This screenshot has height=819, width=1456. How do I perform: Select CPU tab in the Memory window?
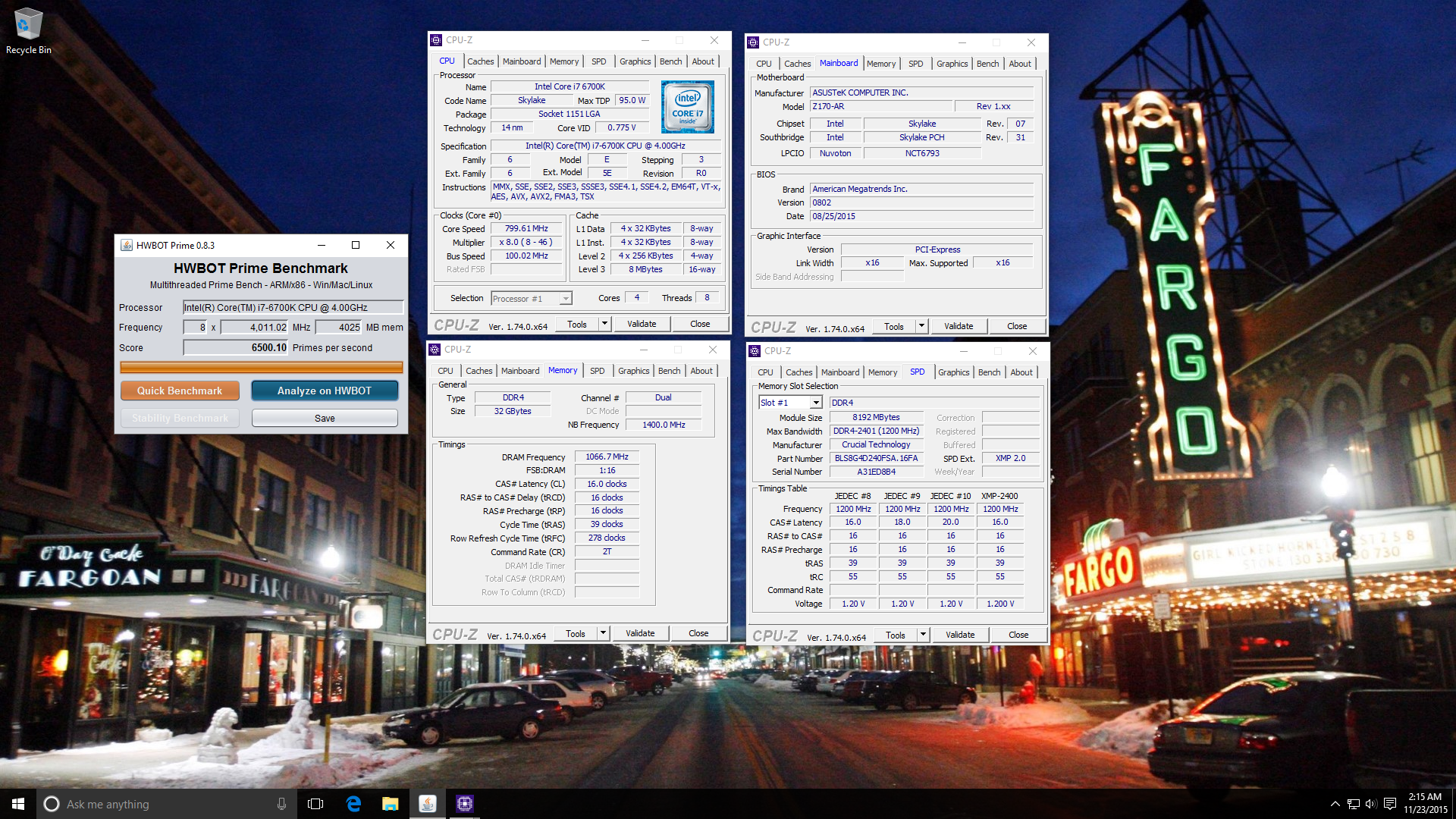pos(445,371)
